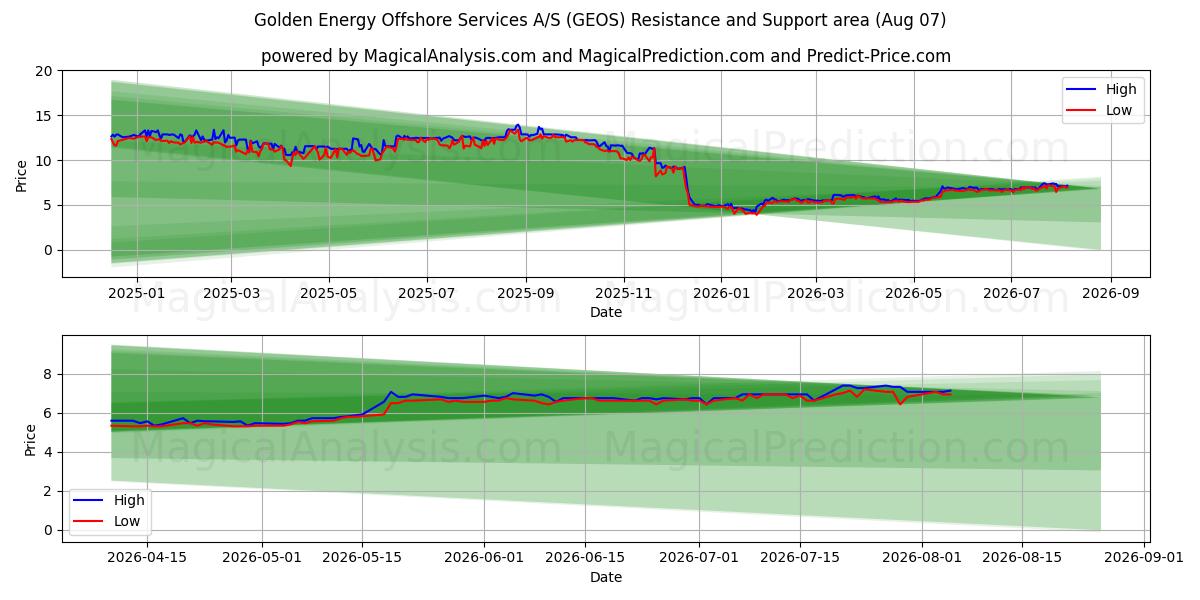Click the '8' price tick on the lower chart

coord(47,375)
